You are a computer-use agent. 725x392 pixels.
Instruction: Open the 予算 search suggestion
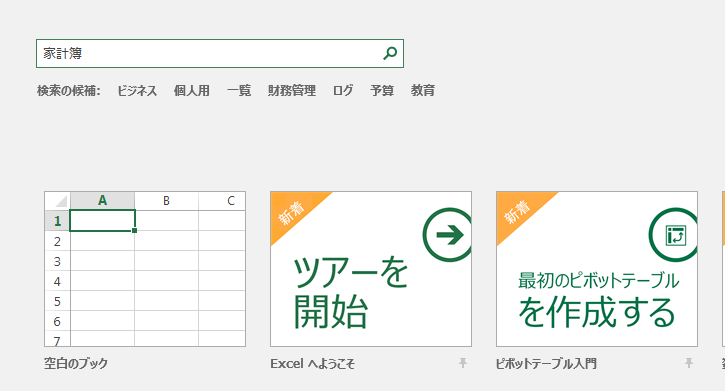[382, 90]
